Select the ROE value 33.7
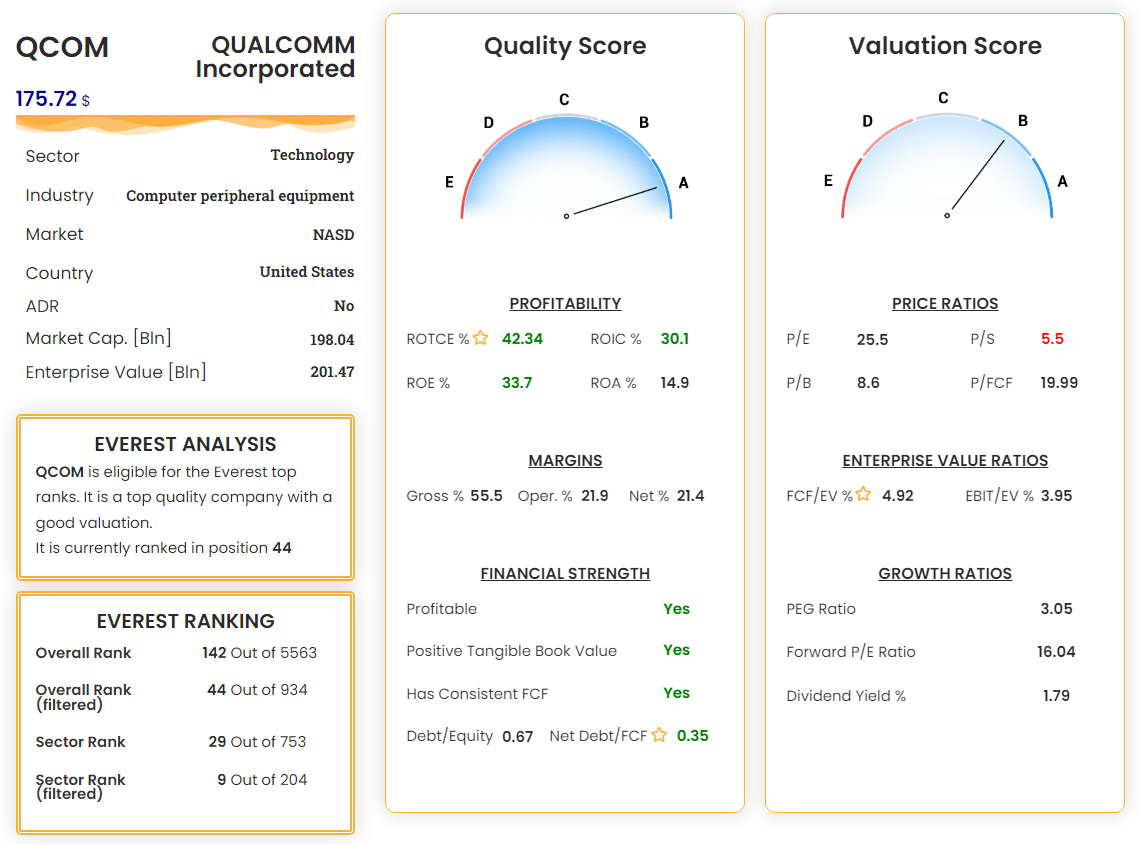 tap(517, 382)
